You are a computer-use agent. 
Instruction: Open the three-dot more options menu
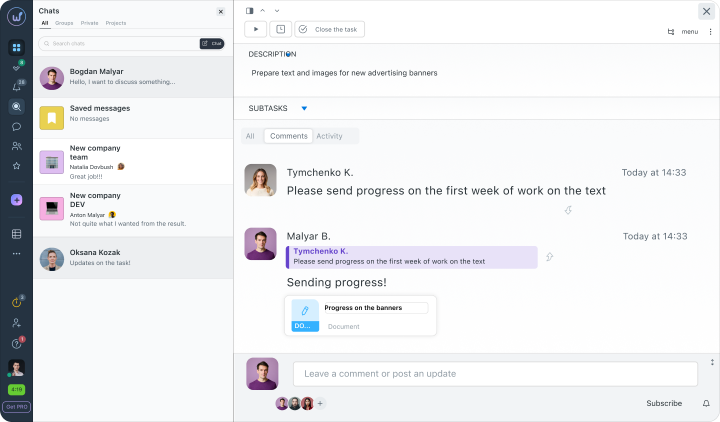(x=710, y=32)
